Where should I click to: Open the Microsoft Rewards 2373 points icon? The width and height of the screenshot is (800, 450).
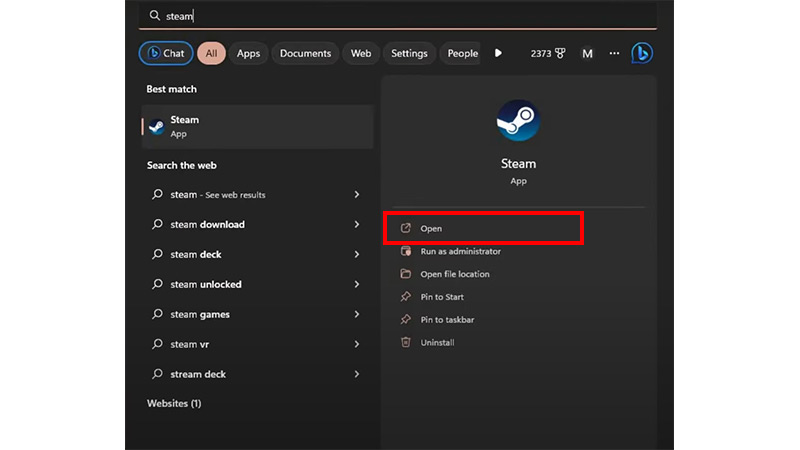click(560, 53)
